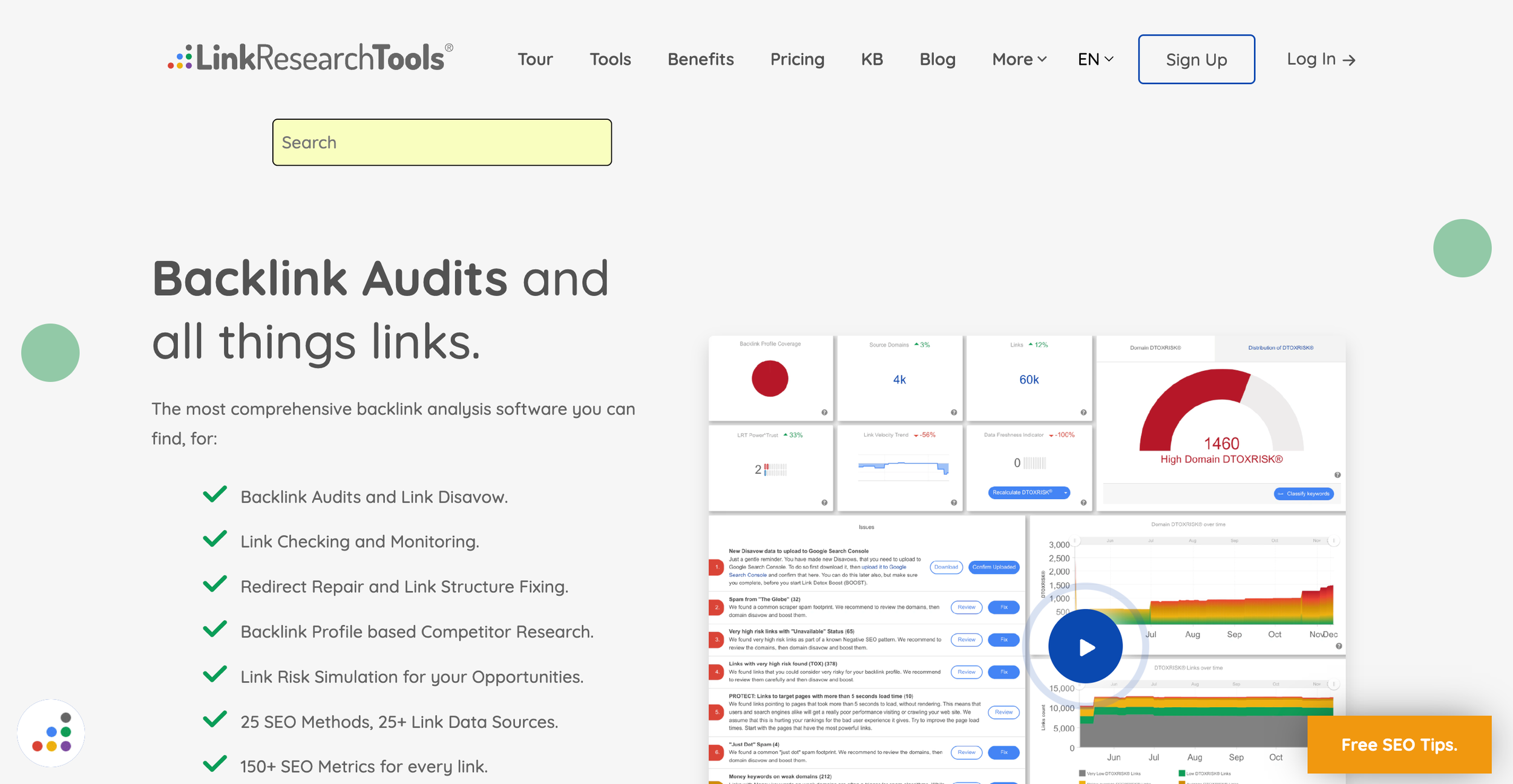Image resolution: width=1513 pixels, height=784 pixels.
Task: Open the Free SEO Tips banner
Action: [1399, 745]
